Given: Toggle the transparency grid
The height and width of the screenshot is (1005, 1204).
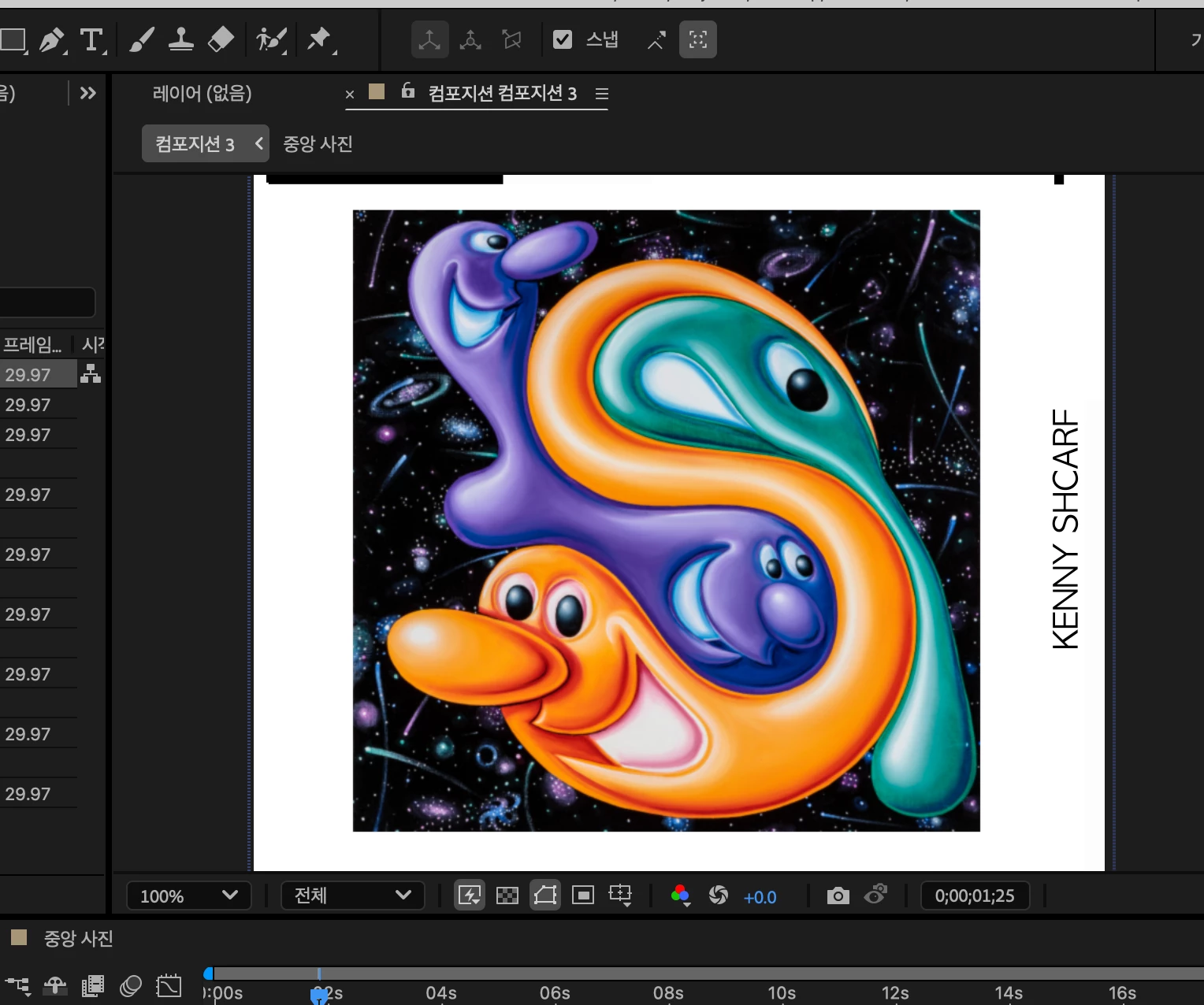Looking at the screenshot, I should (x=507, y=896).
